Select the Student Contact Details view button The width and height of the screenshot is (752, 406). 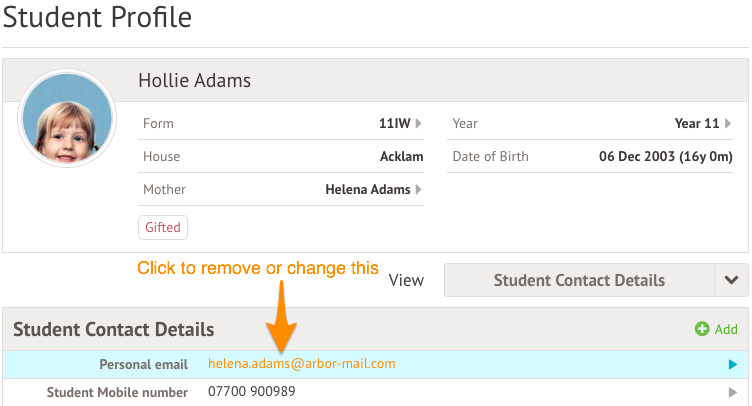click(579, 280)
